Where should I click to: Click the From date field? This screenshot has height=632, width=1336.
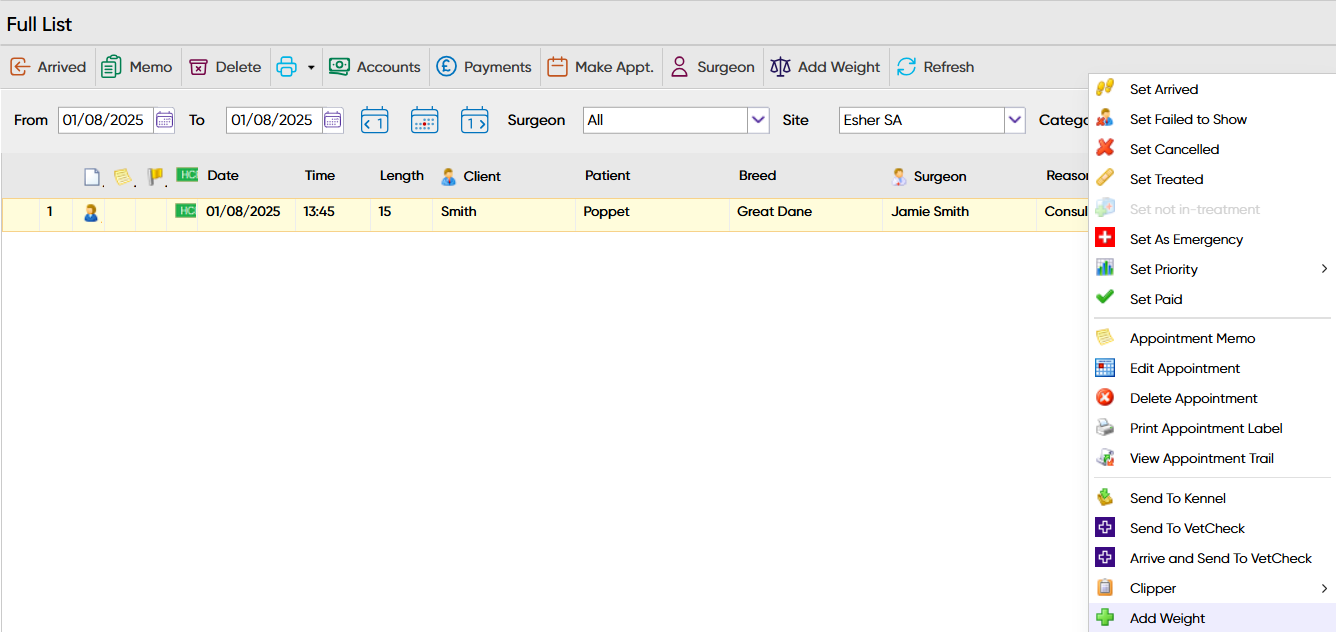pyautogui.click(x=106, y=120)
